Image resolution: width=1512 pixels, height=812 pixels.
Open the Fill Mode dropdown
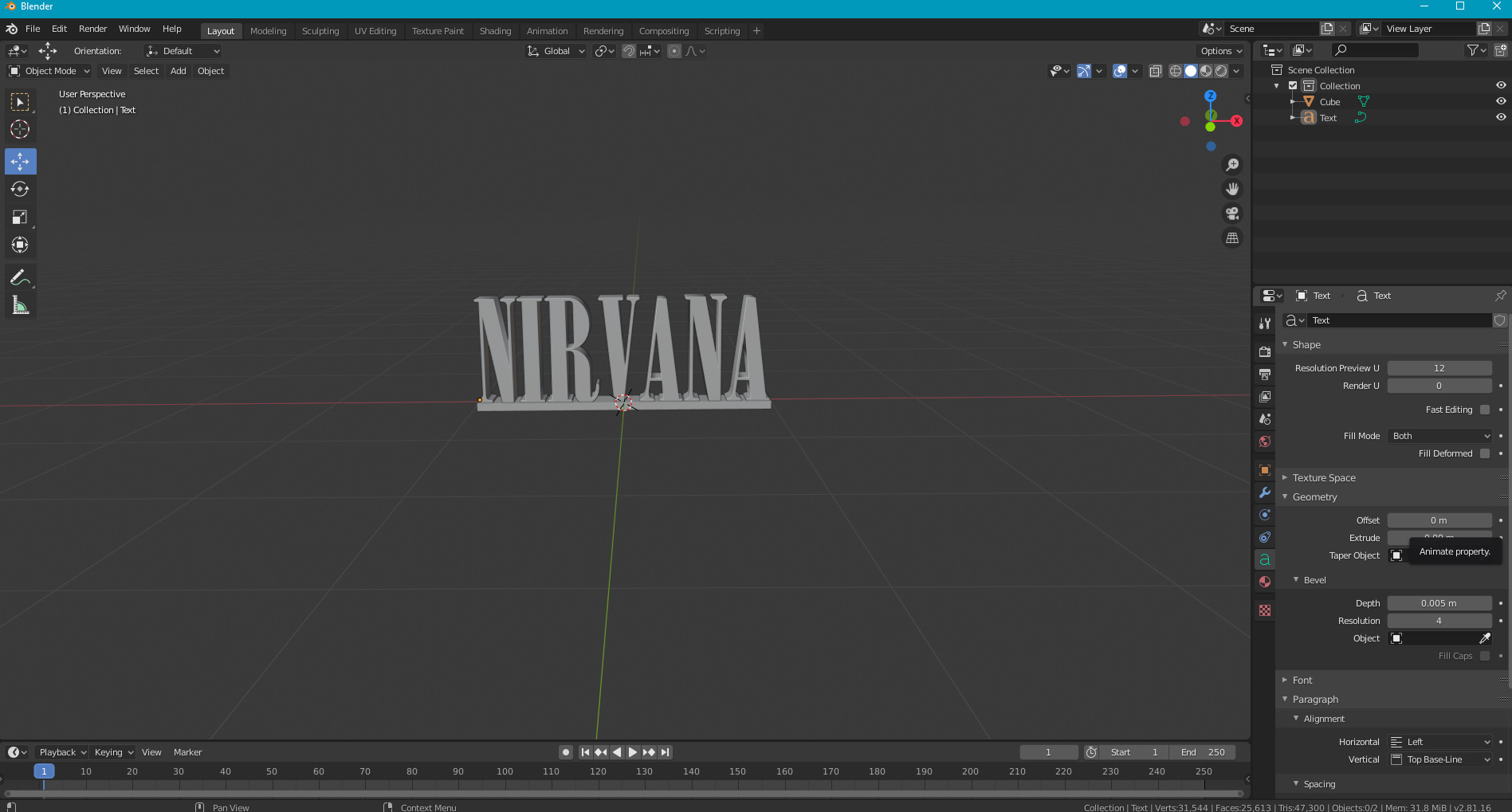1439,436
